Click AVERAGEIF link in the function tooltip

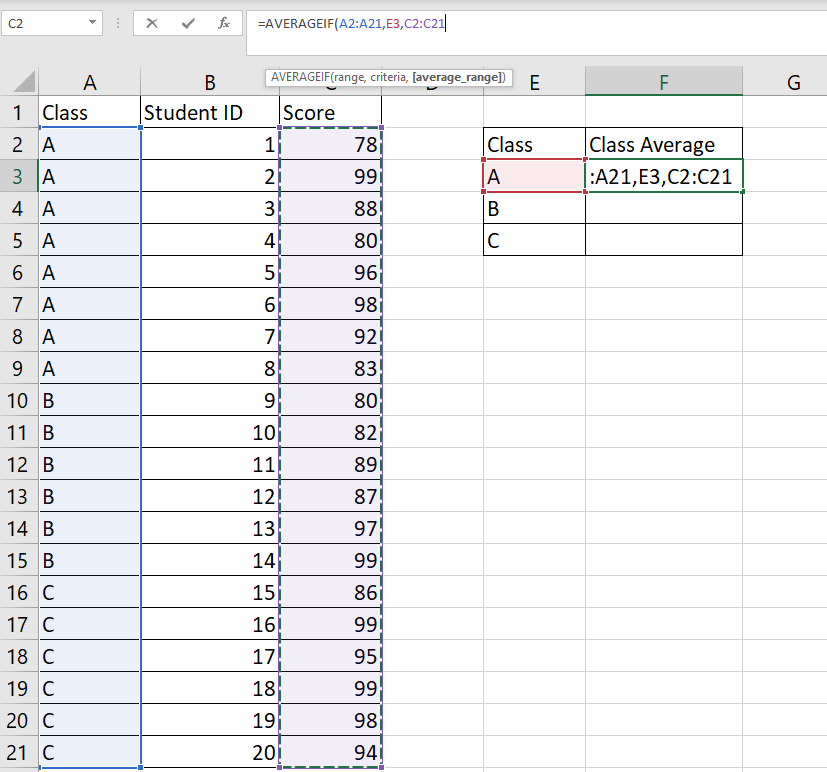pyautogui.click(x=300, y=77)
